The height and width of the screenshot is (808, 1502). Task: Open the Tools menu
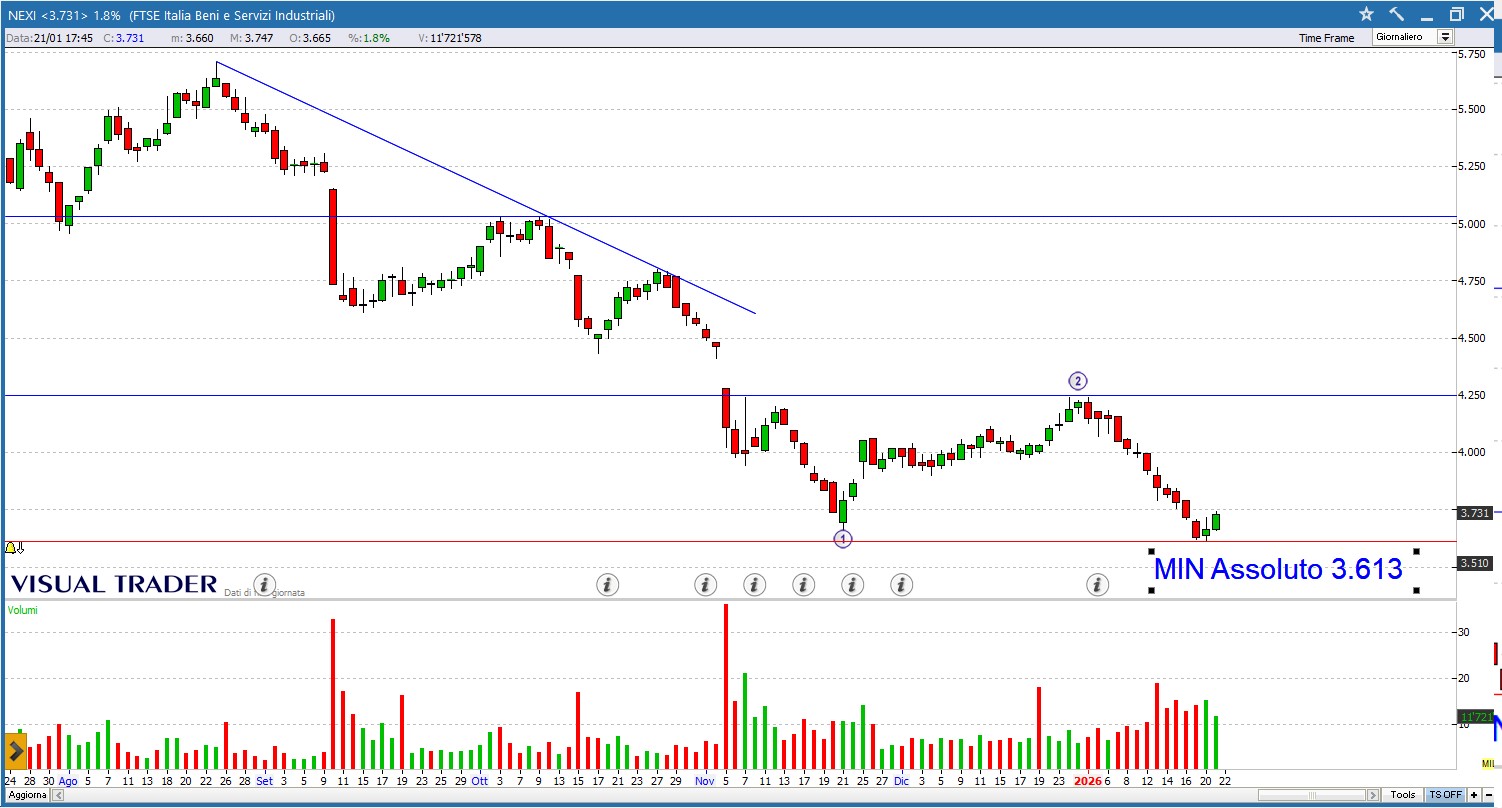coord(1402,795)
